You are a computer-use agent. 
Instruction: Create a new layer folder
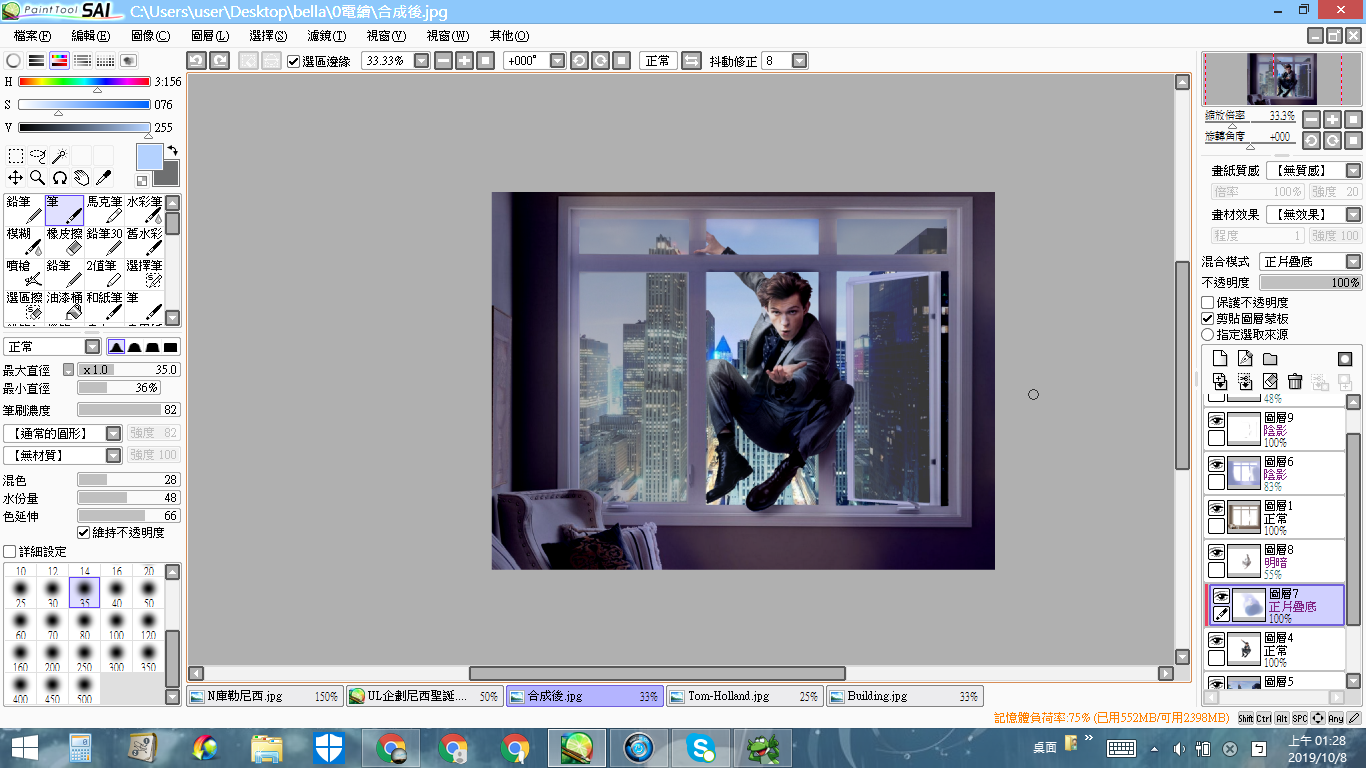click(1270, 359)
